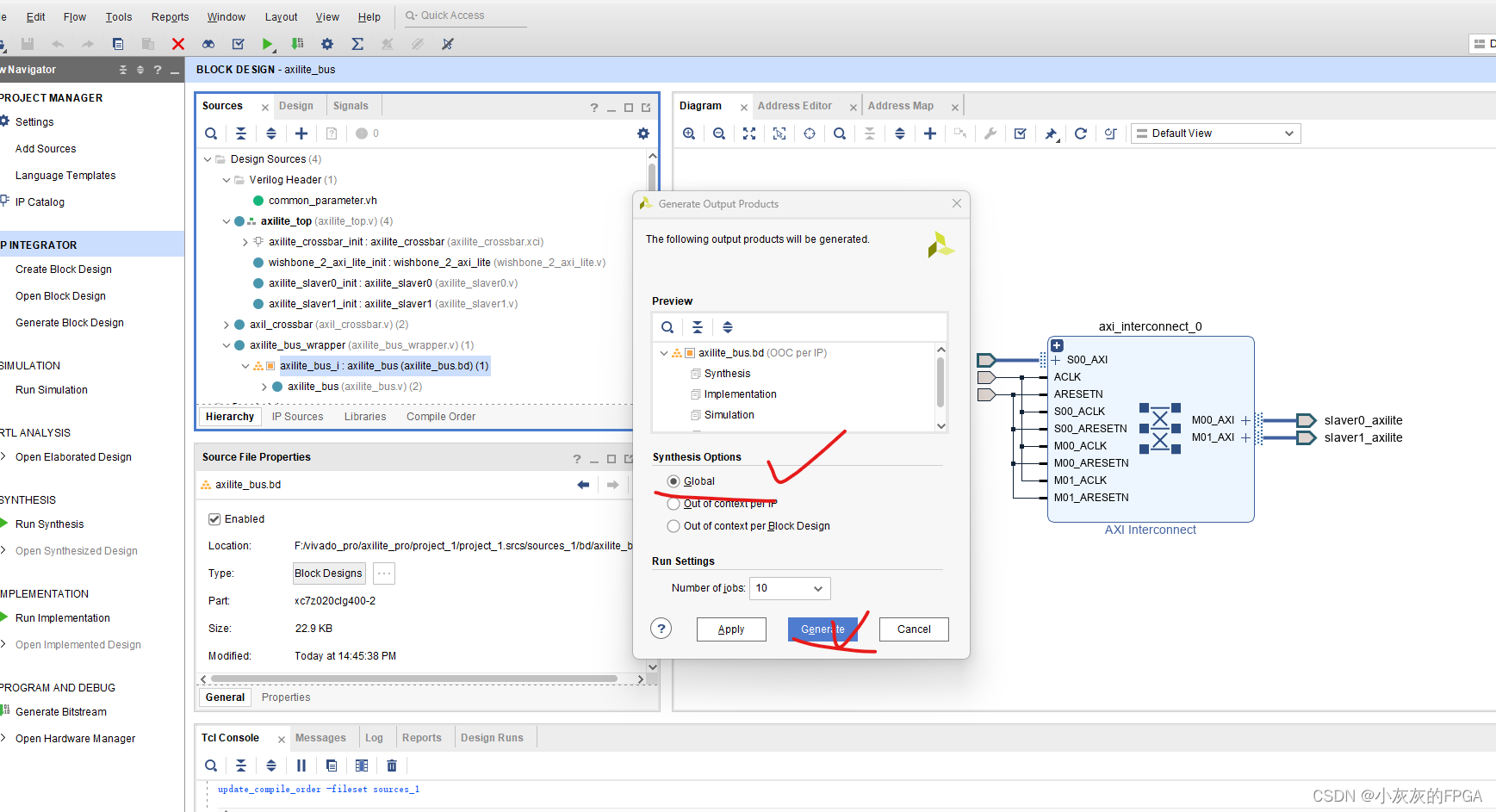Switch to the Compile Order tab

click(x=441, y=417)
